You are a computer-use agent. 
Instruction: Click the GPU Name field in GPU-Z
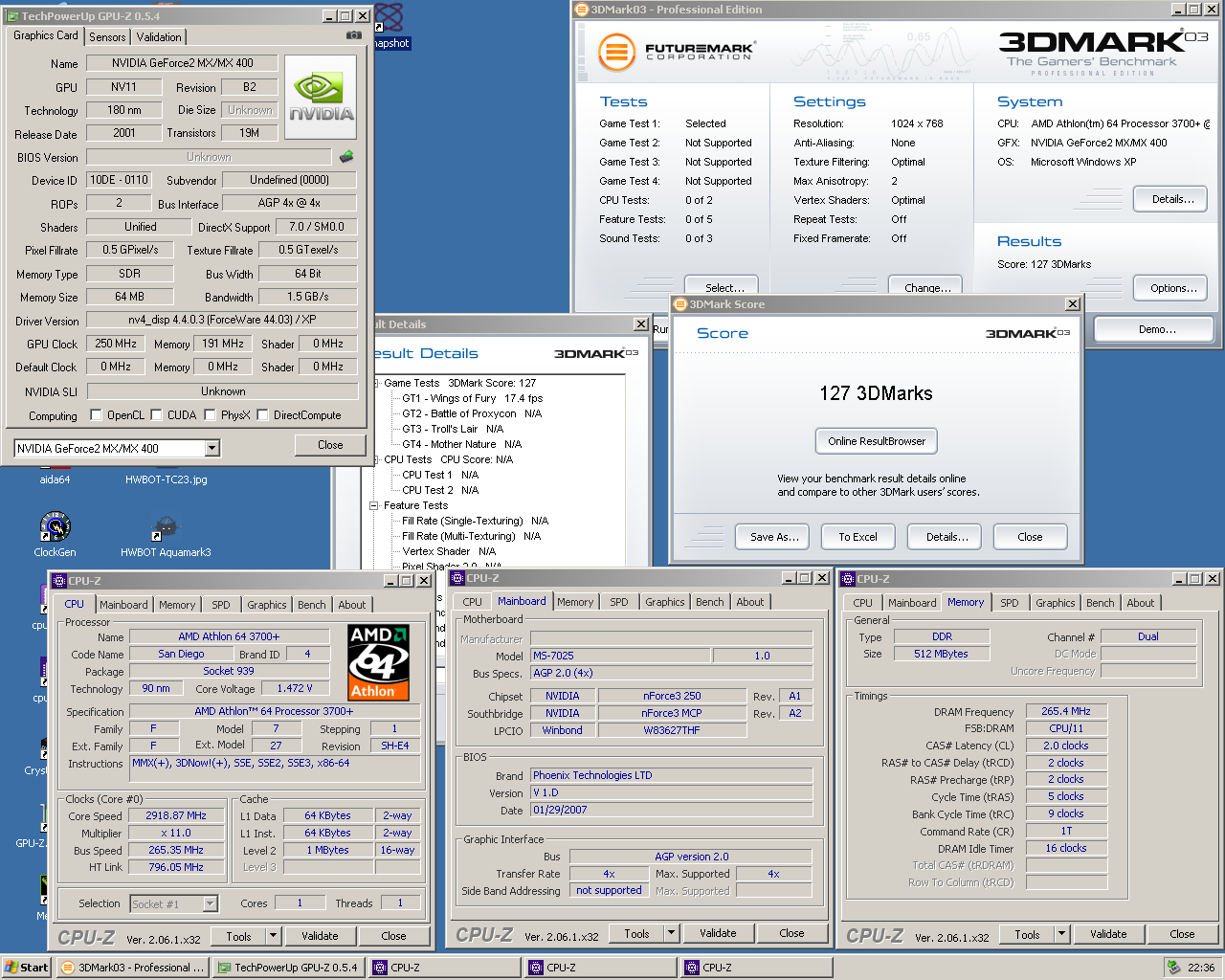(182, 63)
